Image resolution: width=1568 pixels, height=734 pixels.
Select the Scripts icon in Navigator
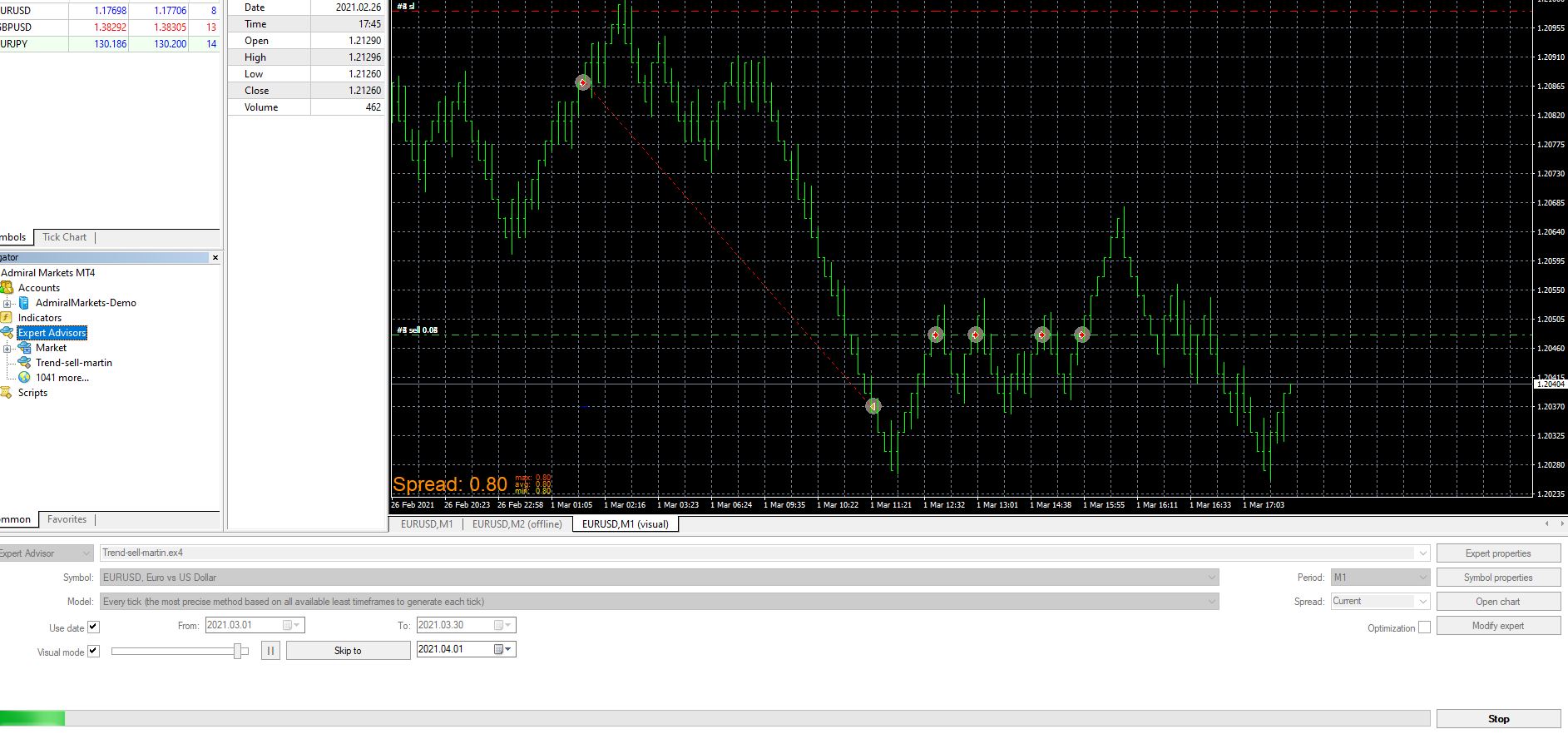[x=6, y=393]
